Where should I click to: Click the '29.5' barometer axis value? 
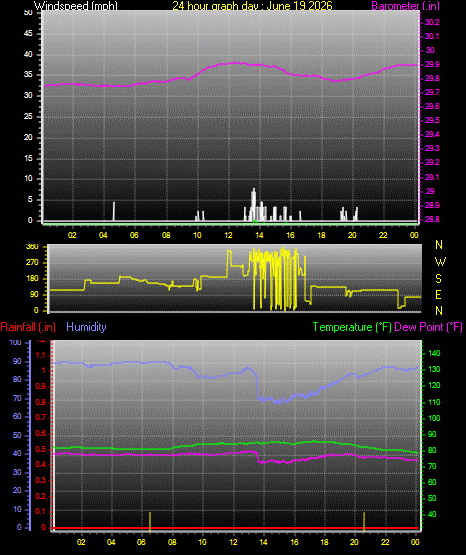click(432, 120)
